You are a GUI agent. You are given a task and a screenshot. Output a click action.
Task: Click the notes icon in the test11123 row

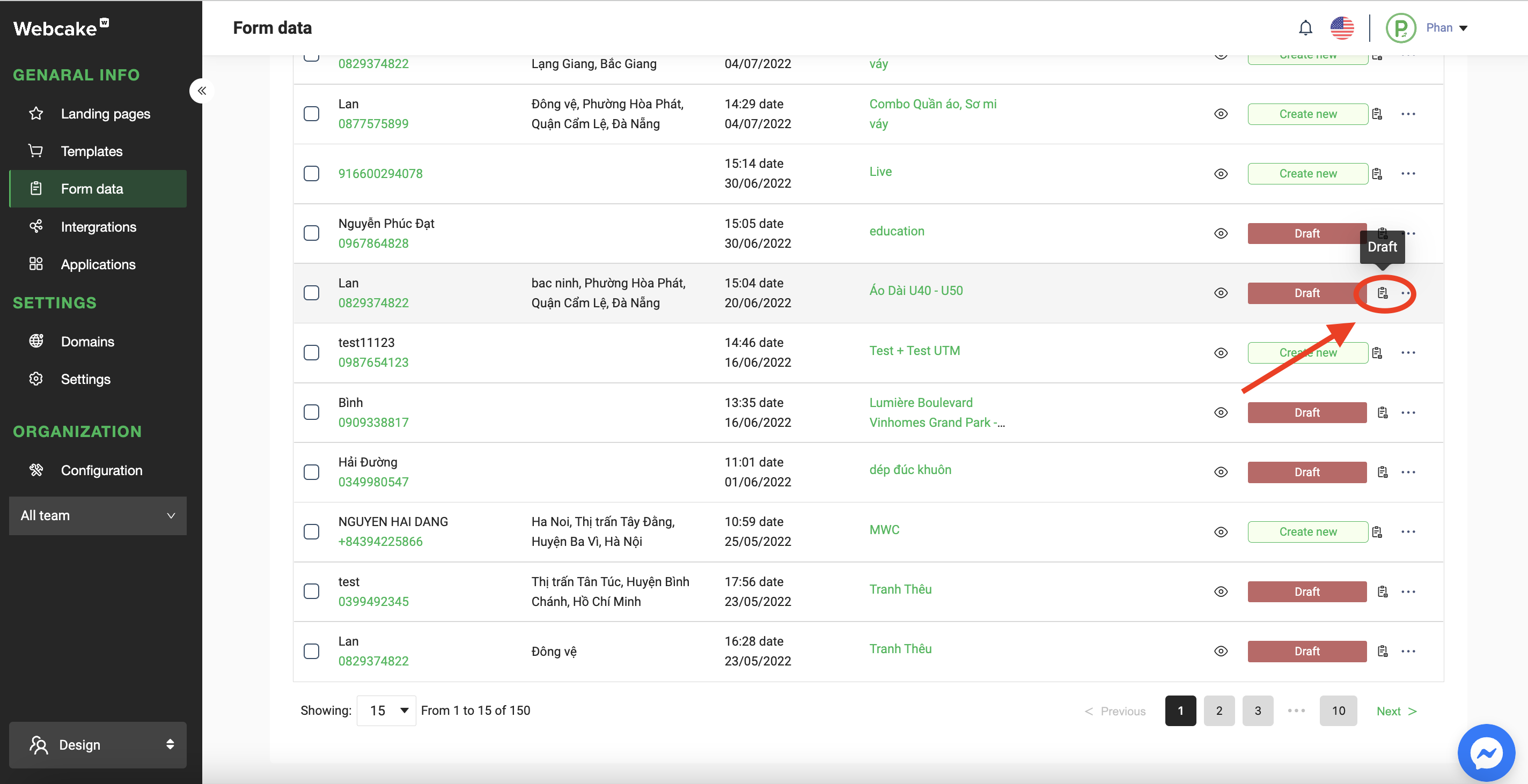click(x=1377, y=353)
